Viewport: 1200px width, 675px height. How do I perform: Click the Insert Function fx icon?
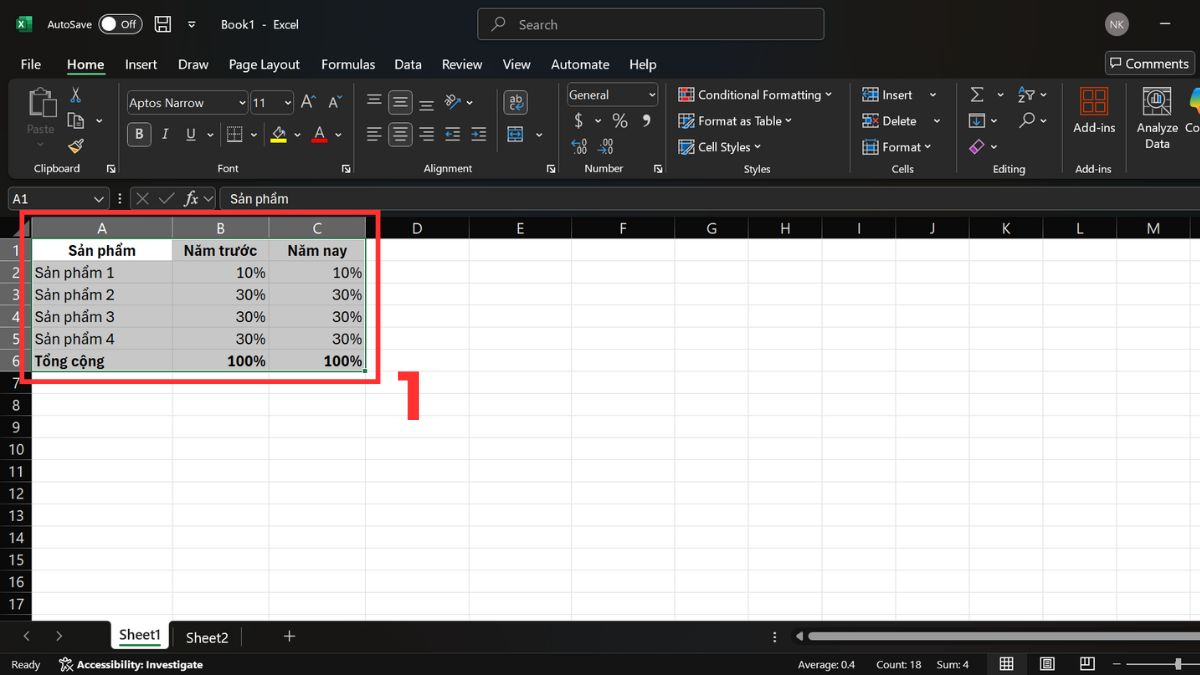pos(192,199)
